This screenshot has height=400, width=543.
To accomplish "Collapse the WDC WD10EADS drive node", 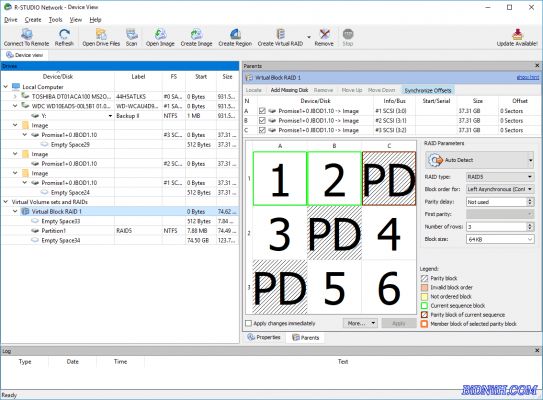I will coord(15,106).
